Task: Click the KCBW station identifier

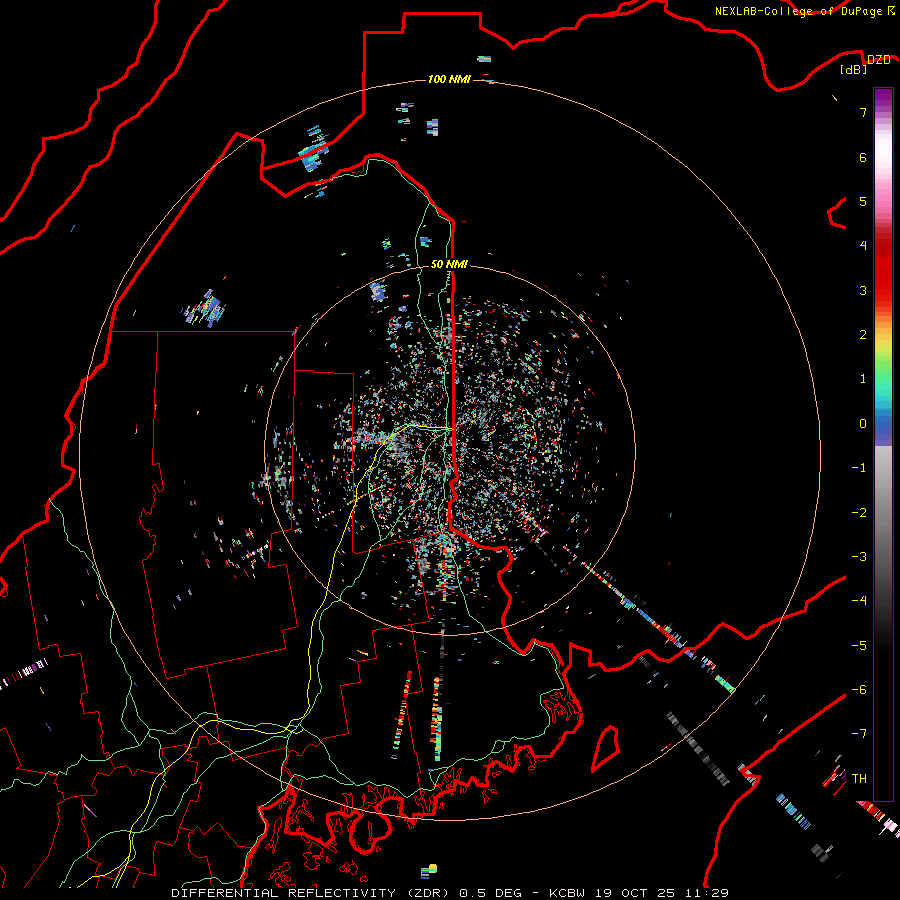Action: click(x=566, y=893)
